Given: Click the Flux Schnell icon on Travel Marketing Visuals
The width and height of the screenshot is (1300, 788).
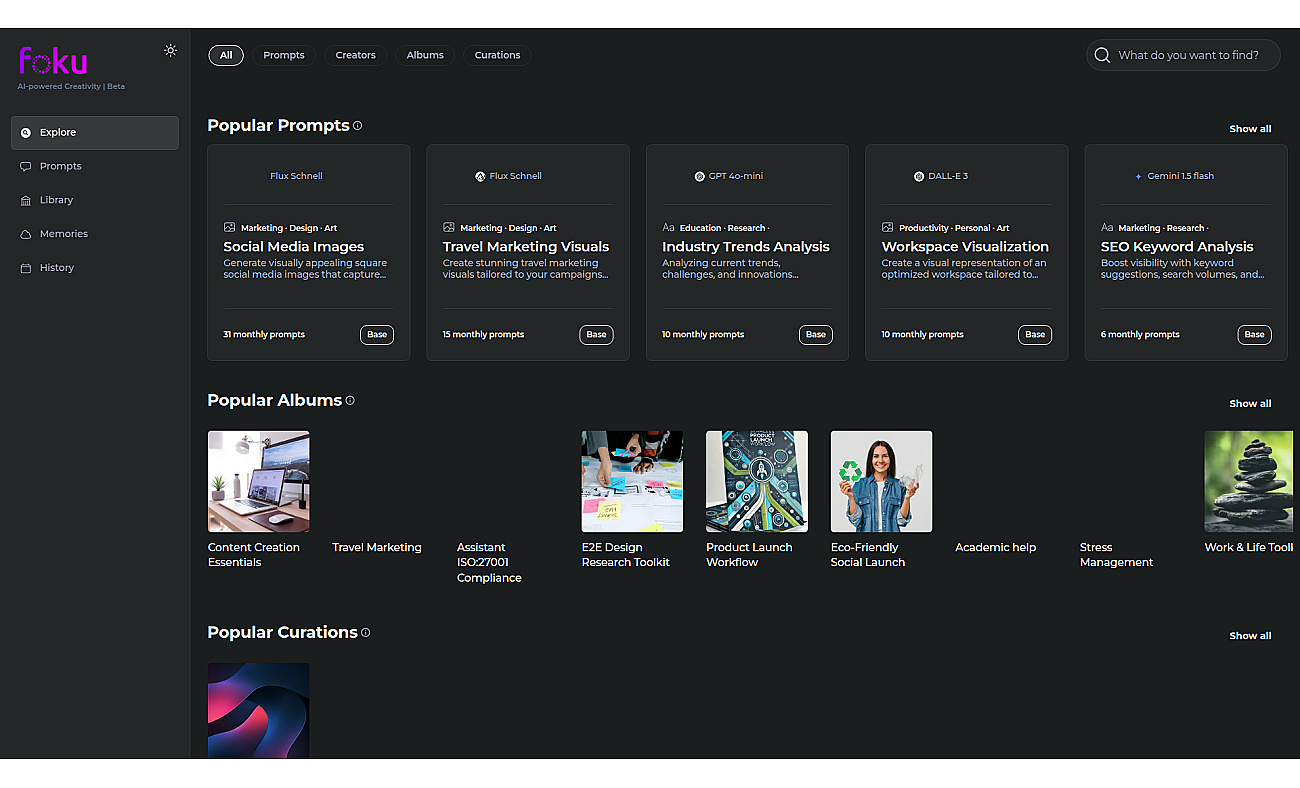Looking at the screenshot, I should pos(480,176).
